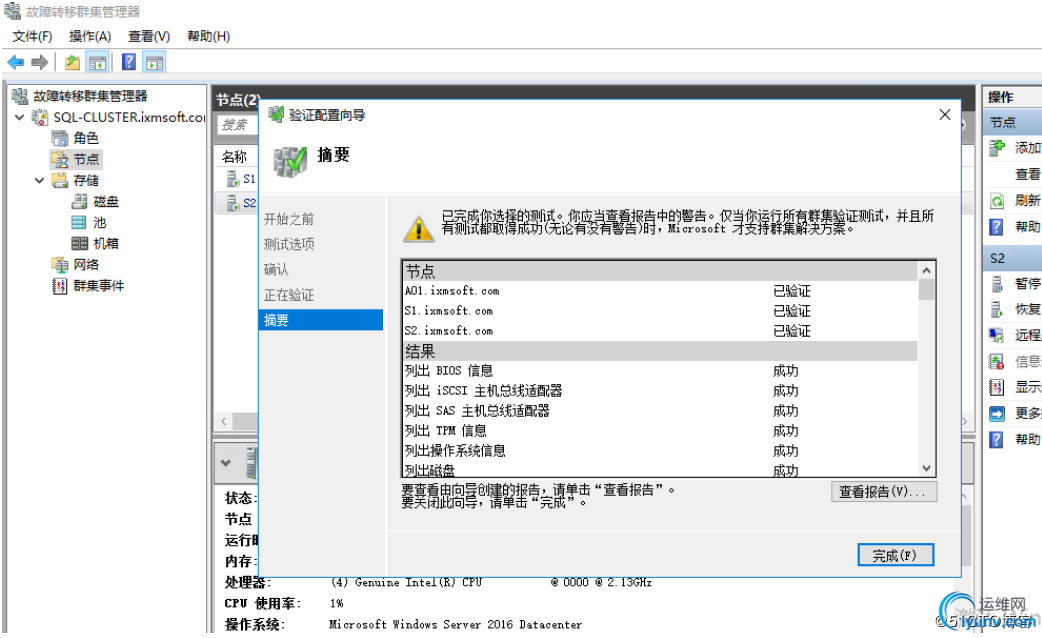
Task: Click the S1.ixmsoft.com result row
Action: [660, 310]
